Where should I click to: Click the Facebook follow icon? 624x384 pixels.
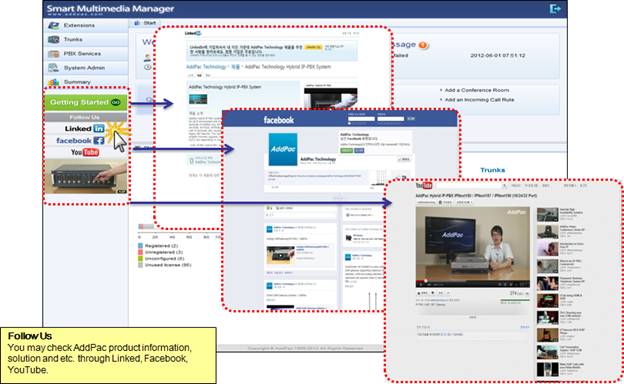coord(80,140)
